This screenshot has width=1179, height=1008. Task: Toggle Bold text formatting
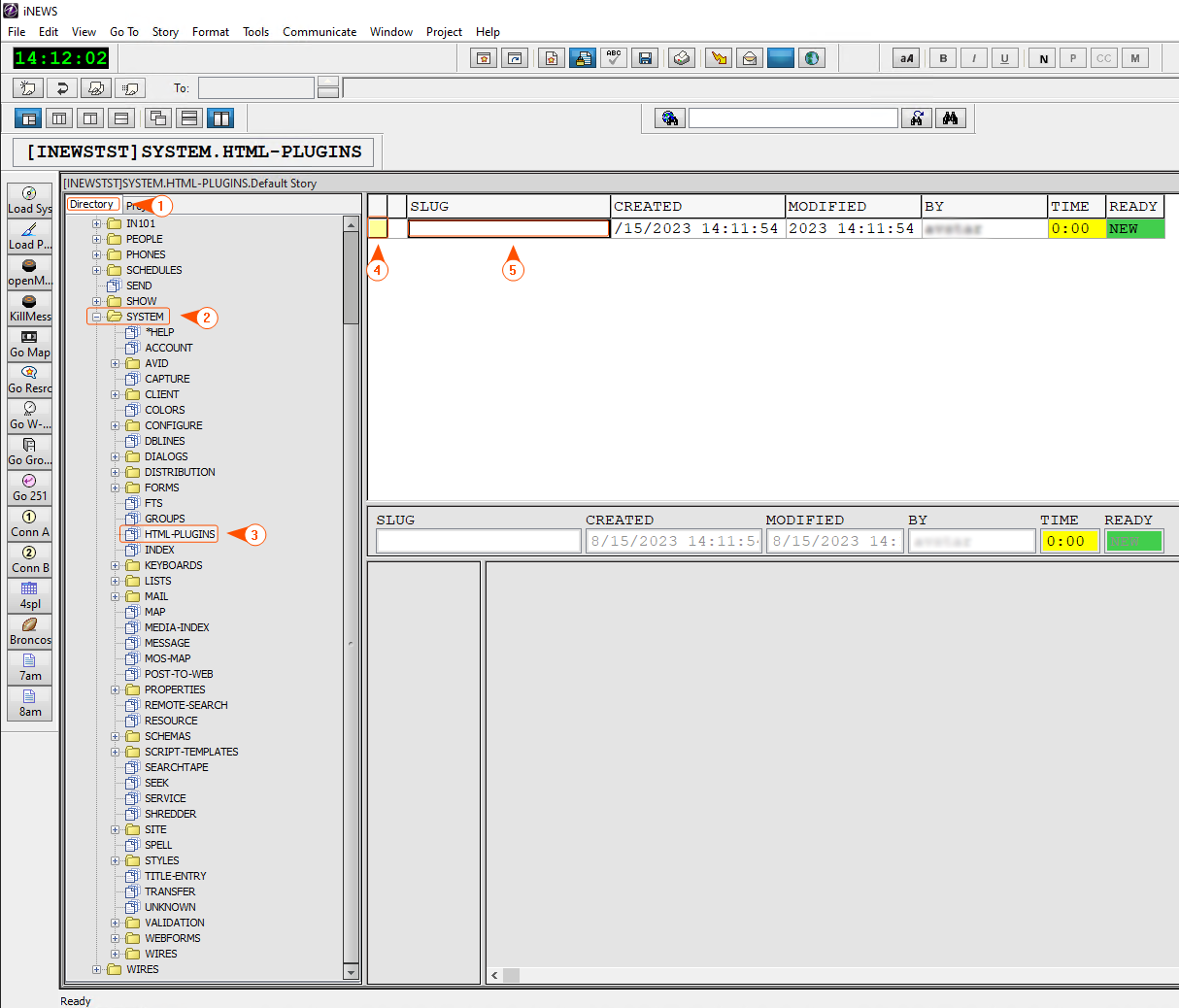tap(943, 58)
